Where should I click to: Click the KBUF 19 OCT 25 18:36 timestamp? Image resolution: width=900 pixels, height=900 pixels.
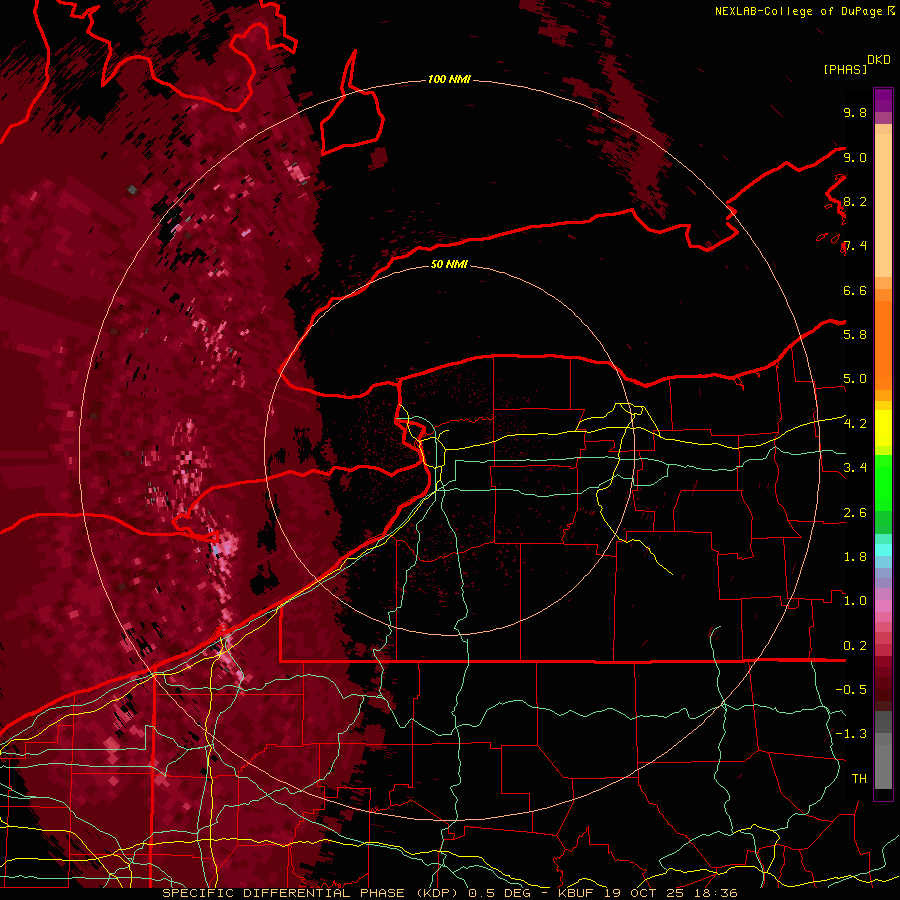click(x=647, y=893)
